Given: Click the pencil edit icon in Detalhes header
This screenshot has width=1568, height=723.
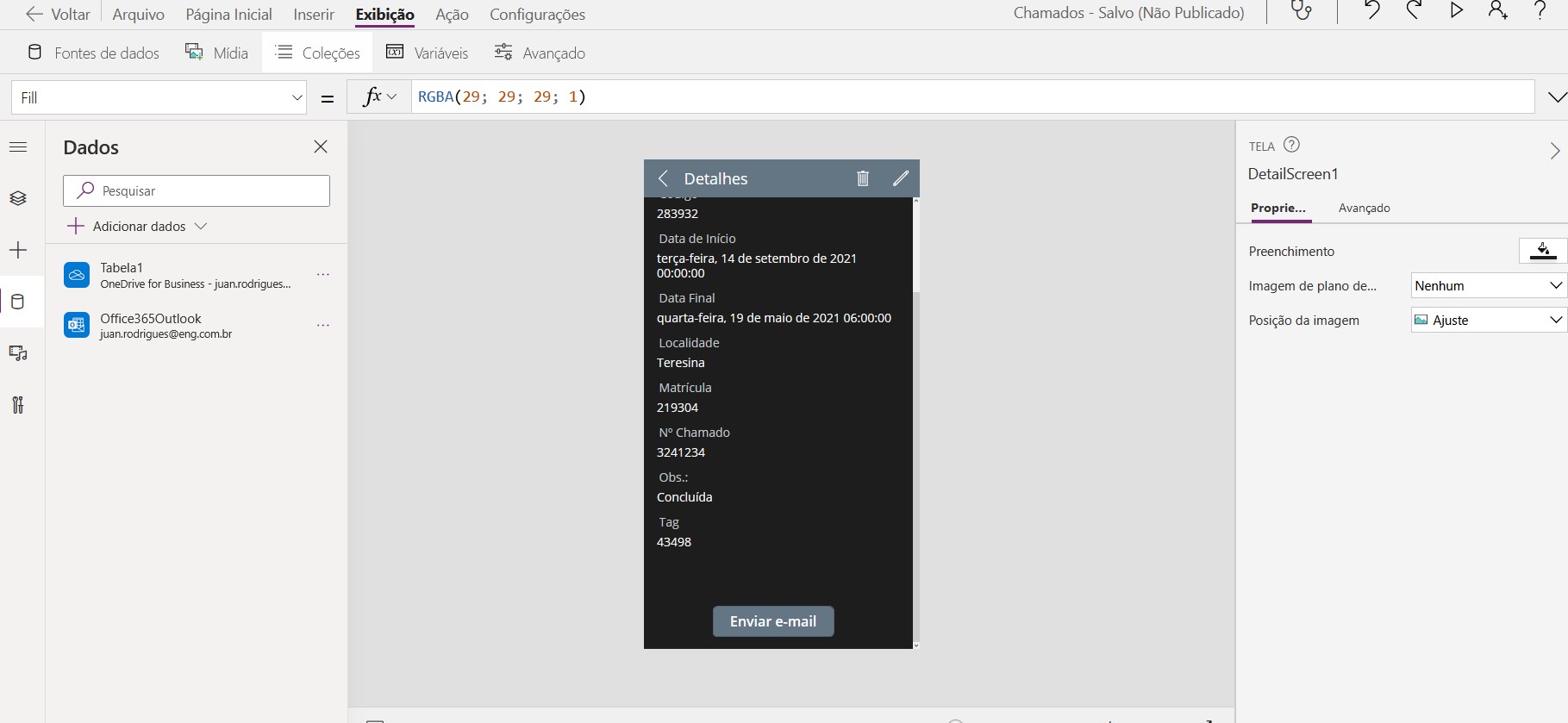Looking at the screenshot, I should pos(901,178).
